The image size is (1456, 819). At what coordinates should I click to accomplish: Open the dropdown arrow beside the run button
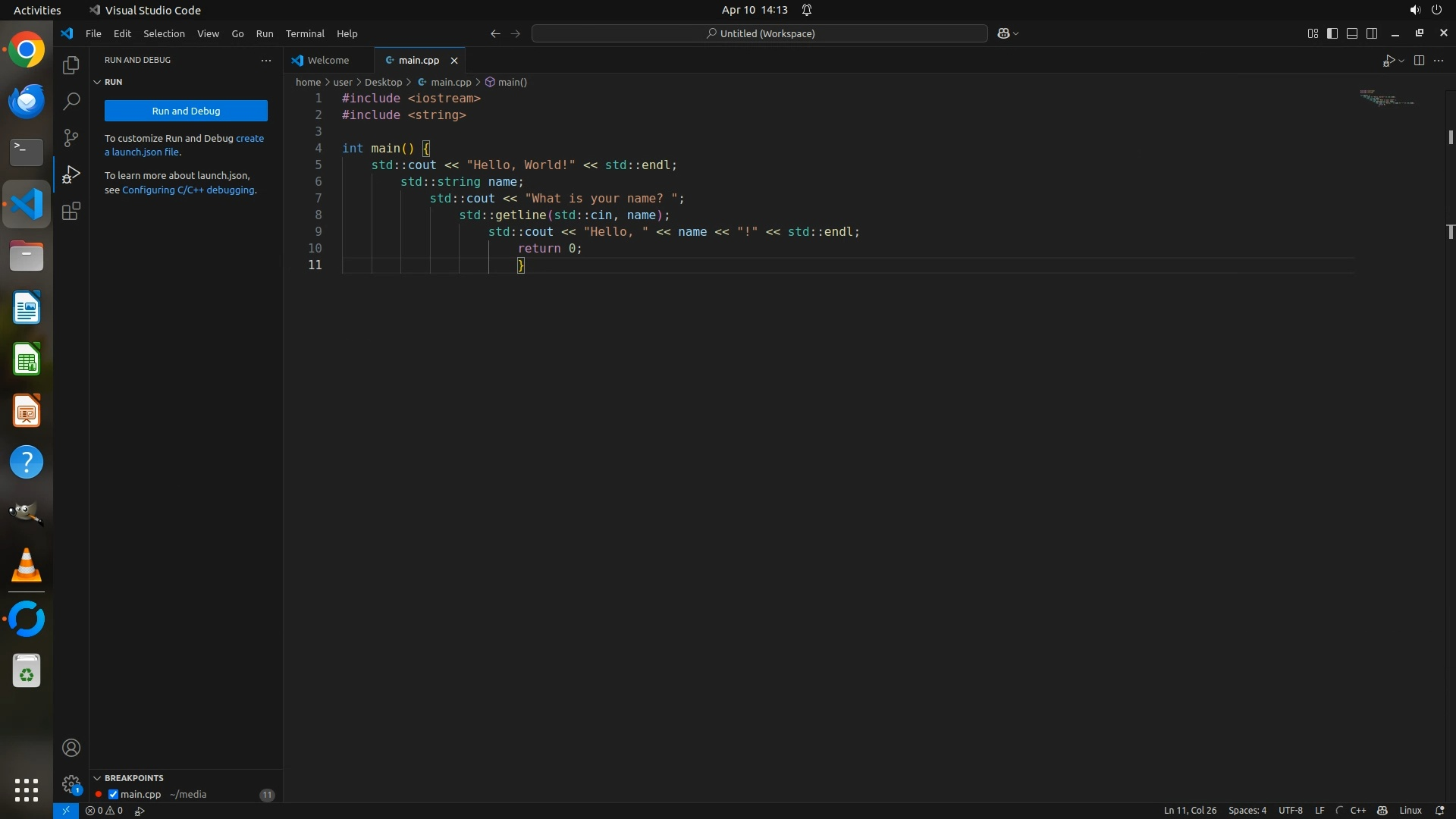[x=1401, y=61]
